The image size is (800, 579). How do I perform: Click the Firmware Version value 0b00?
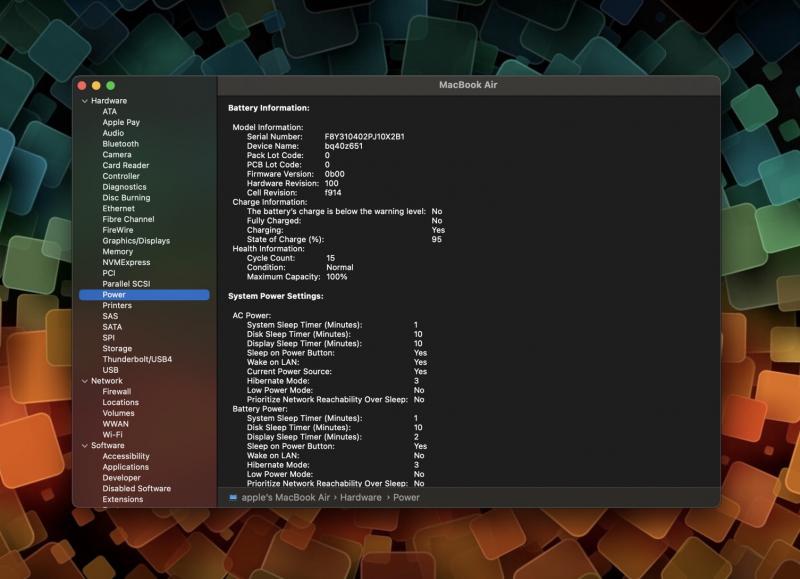click(334, 174)
